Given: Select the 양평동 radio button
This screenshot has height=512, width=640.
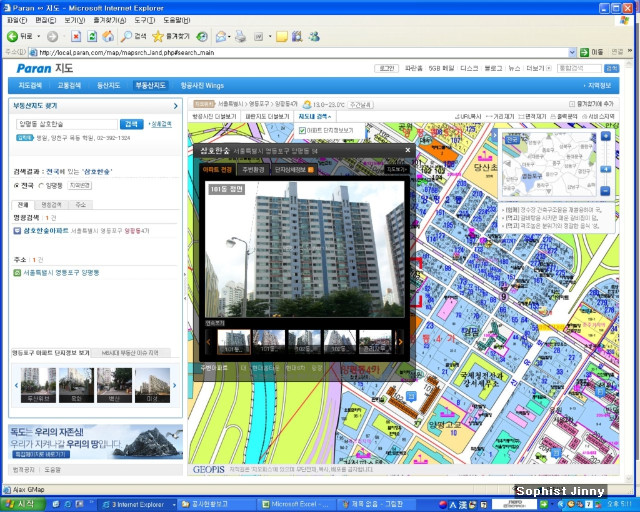Looking at the screenshot, I should (41, 186).
